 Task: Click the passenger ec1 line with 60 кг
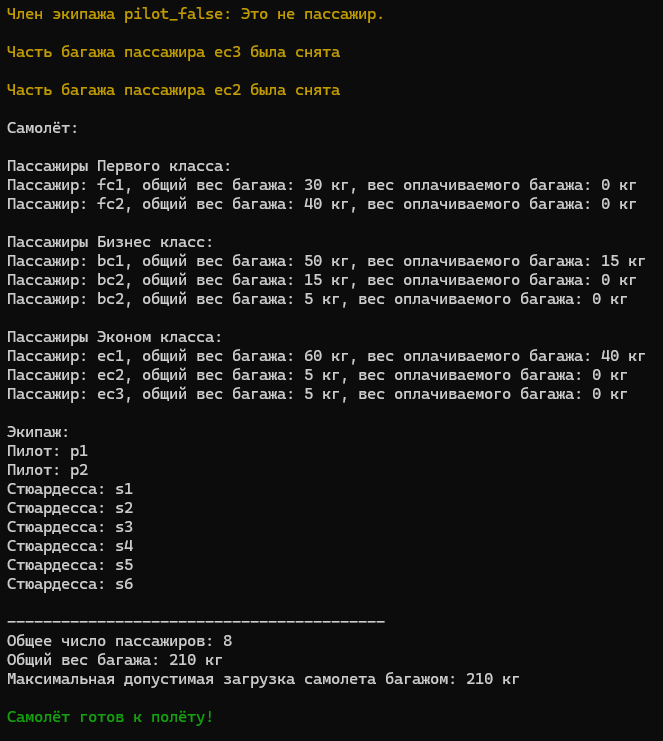click(326, 356)
